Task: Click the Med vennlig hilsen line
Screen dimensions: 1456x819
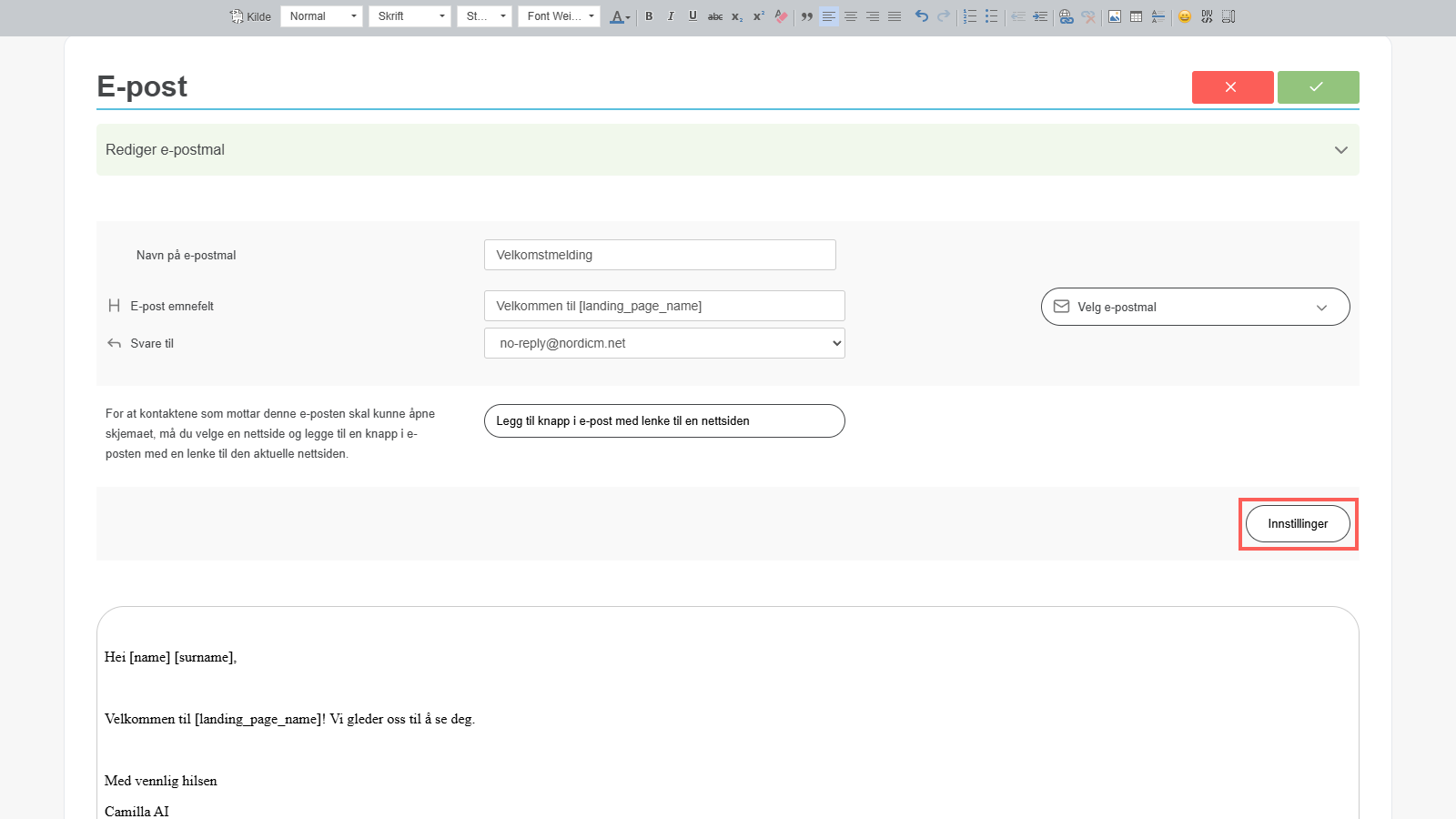Action: point(160,781)
